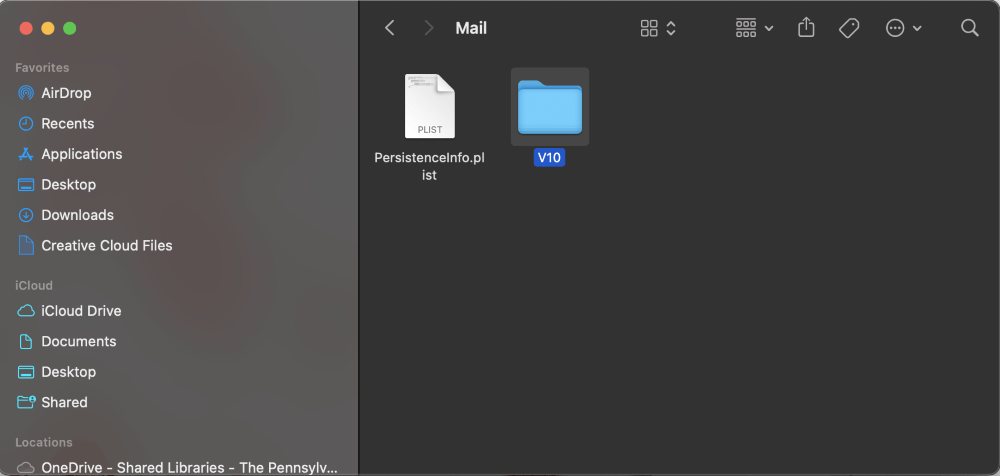This screenshot has height=476, width=1000.
Task: Open the More actions ellipsis menu
Action: pos(903,28)
